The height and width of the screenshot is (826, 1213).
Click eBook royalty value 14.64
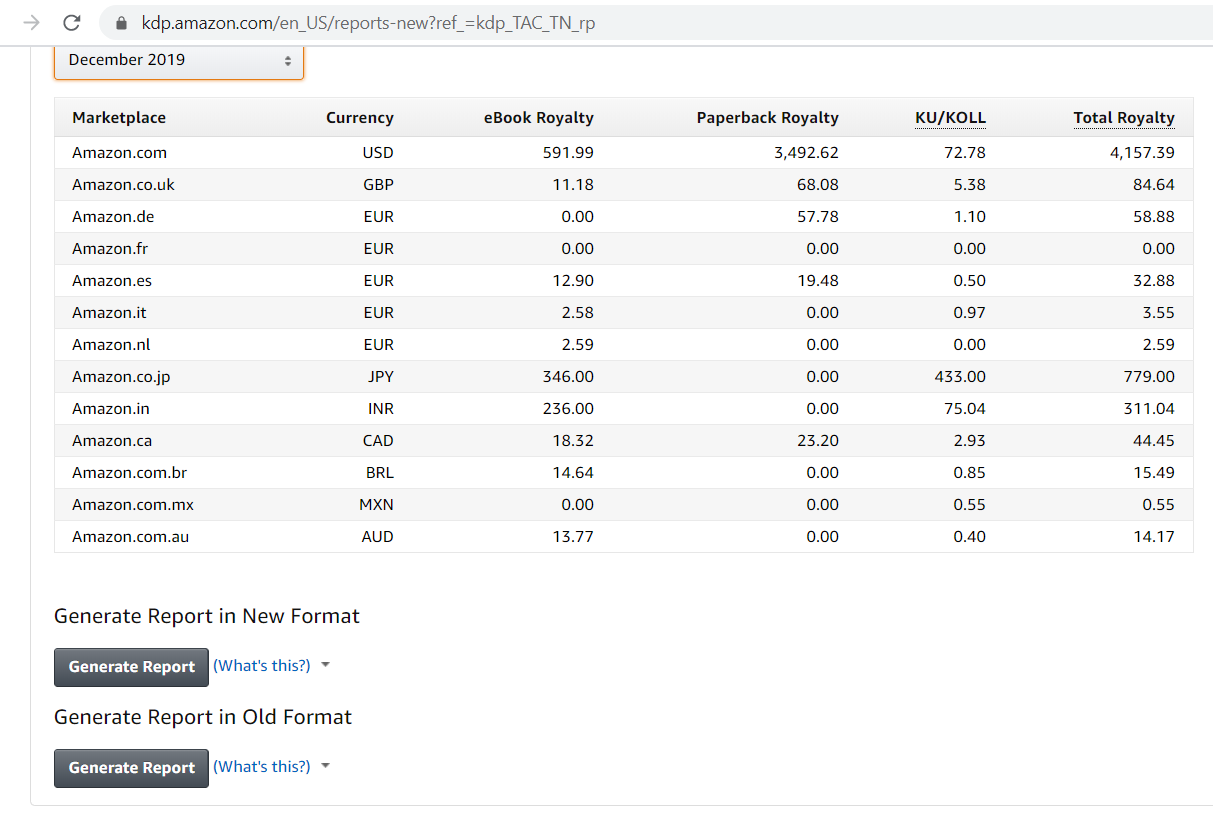pos(573,473)
